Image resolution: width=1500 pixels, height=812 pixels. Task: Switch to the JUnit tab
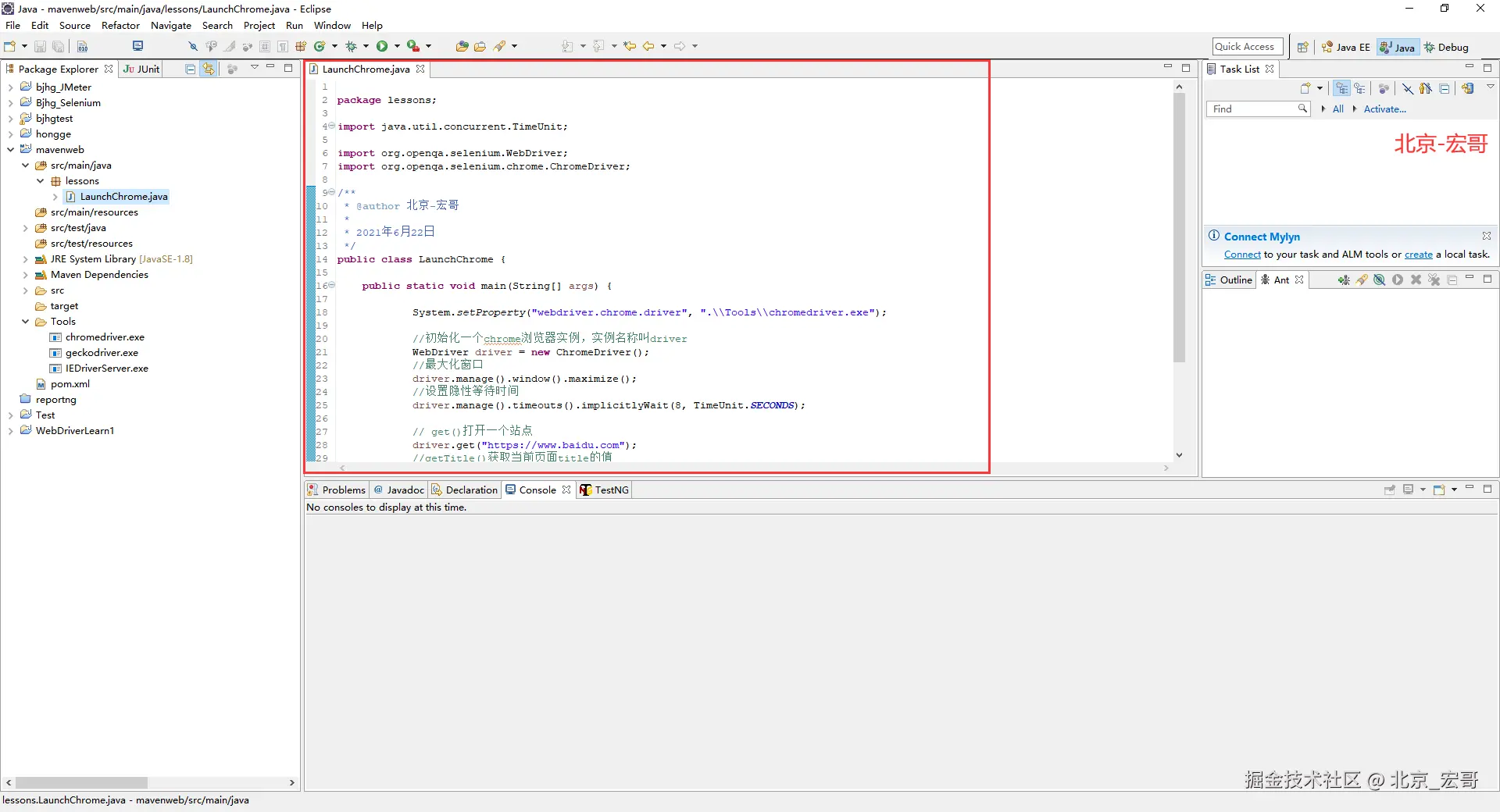click(141, 69)
